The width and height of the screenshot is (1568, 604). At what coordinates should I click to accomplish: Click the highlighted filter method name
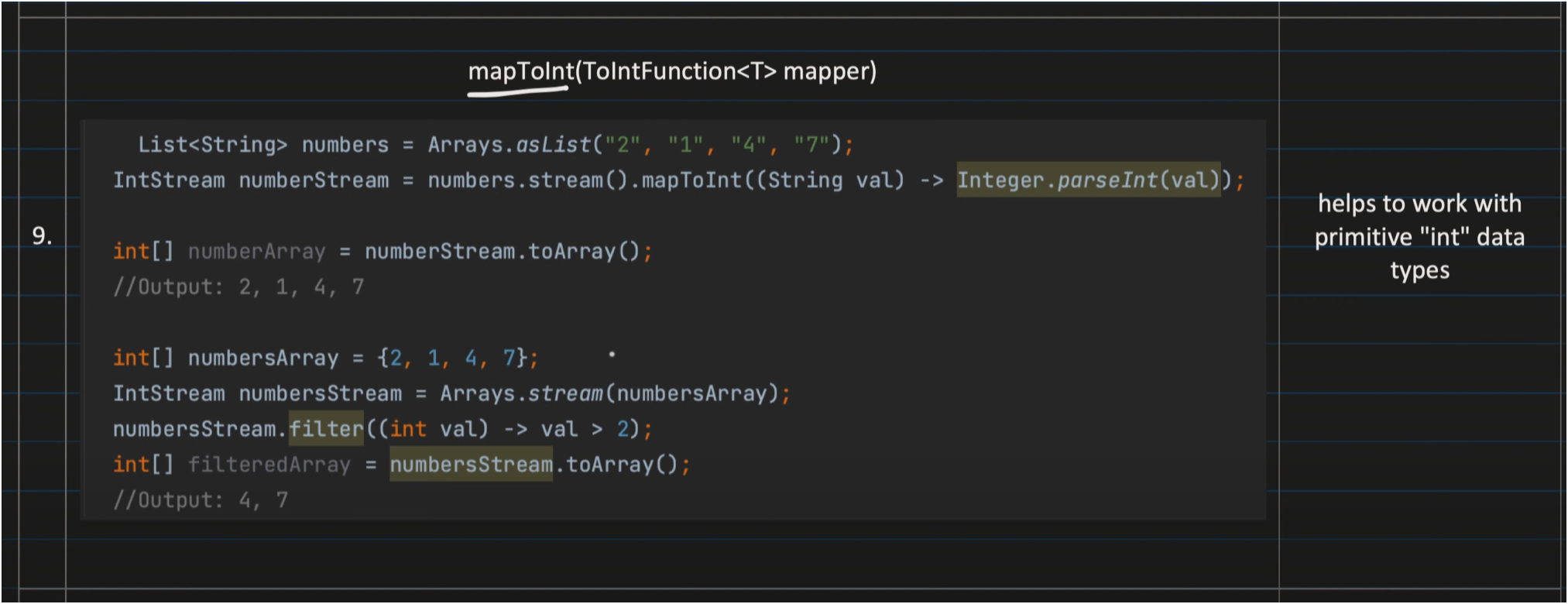click(x=326, y=429)
